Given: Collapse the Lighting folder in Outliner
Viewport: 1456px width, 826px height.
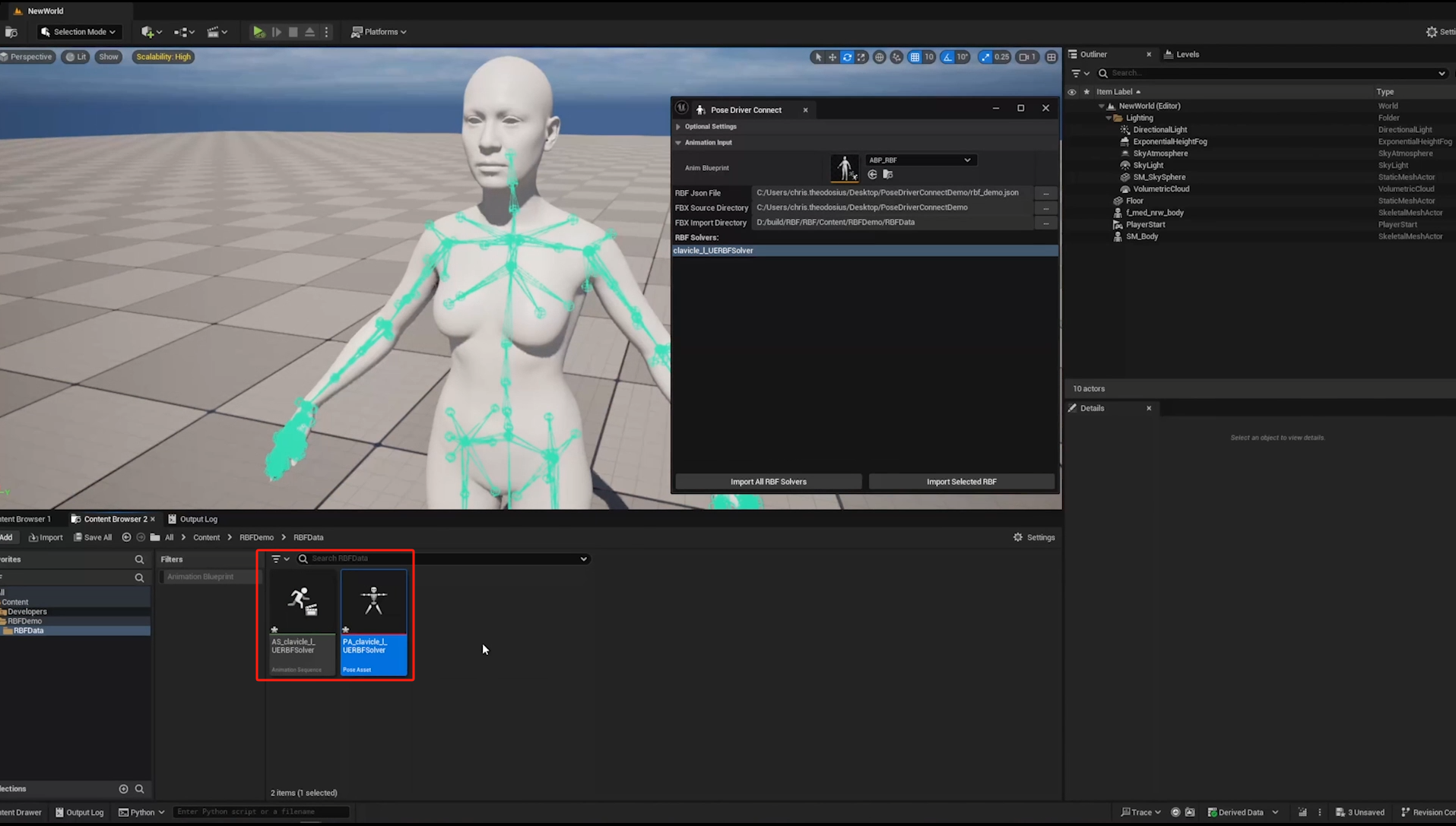Looking at the screenshot, I should pyautogui.click(x=1109, y=118).
